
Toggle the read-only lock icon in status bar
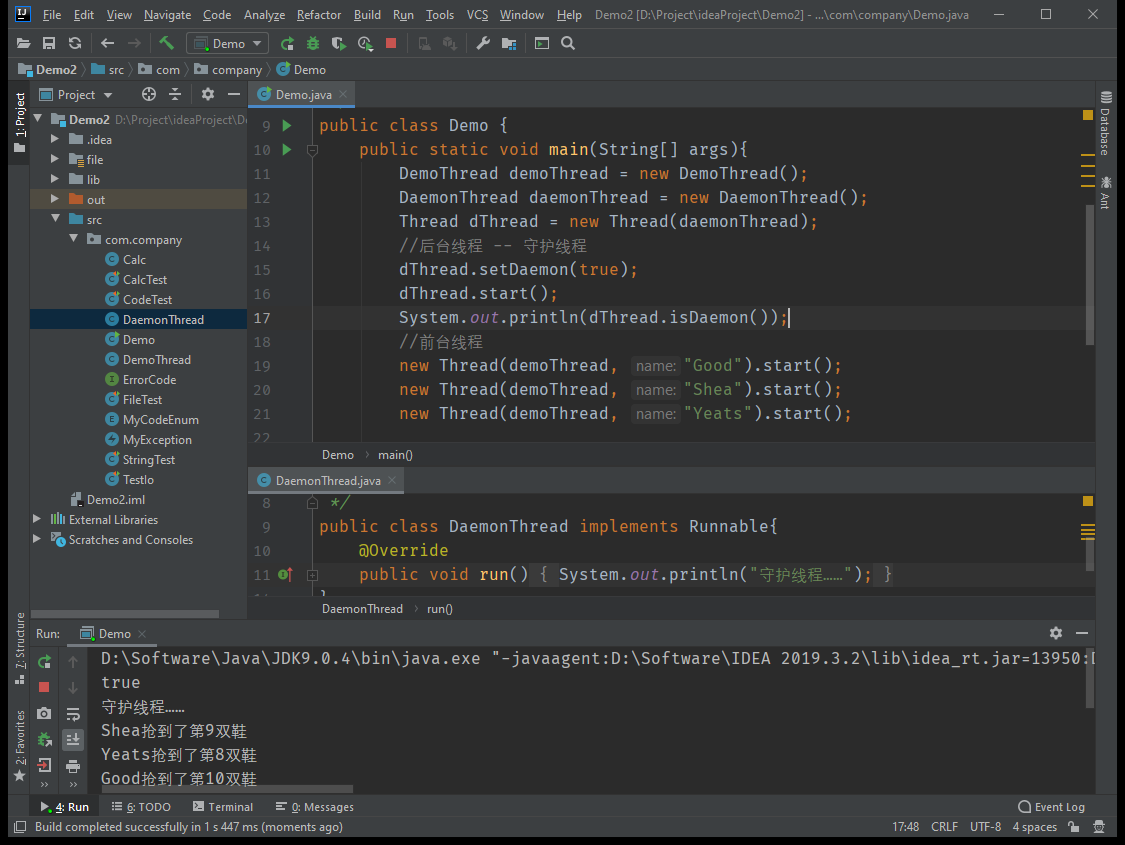point(1074,826)
